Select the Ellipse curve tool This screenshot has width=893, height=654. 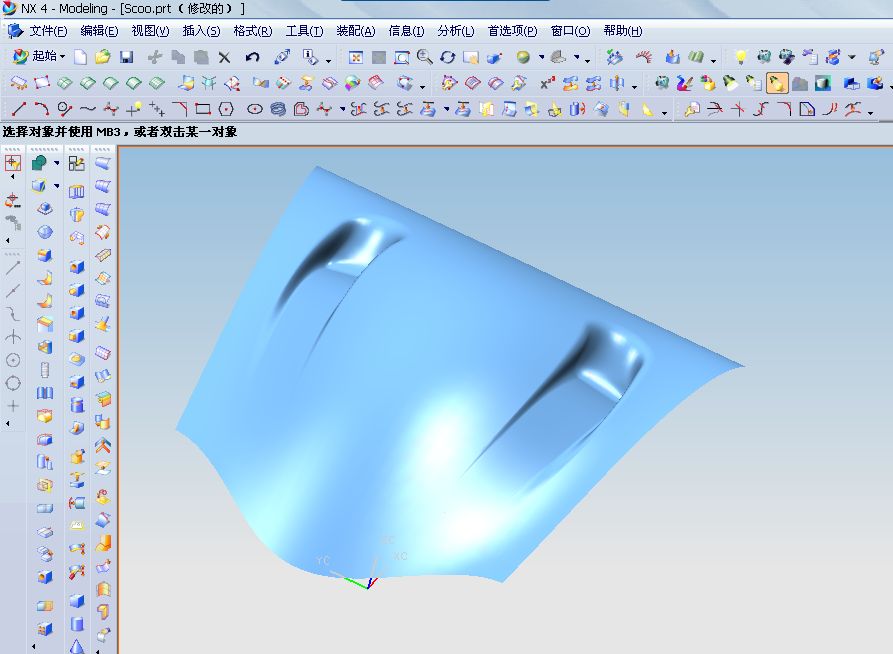255,109
